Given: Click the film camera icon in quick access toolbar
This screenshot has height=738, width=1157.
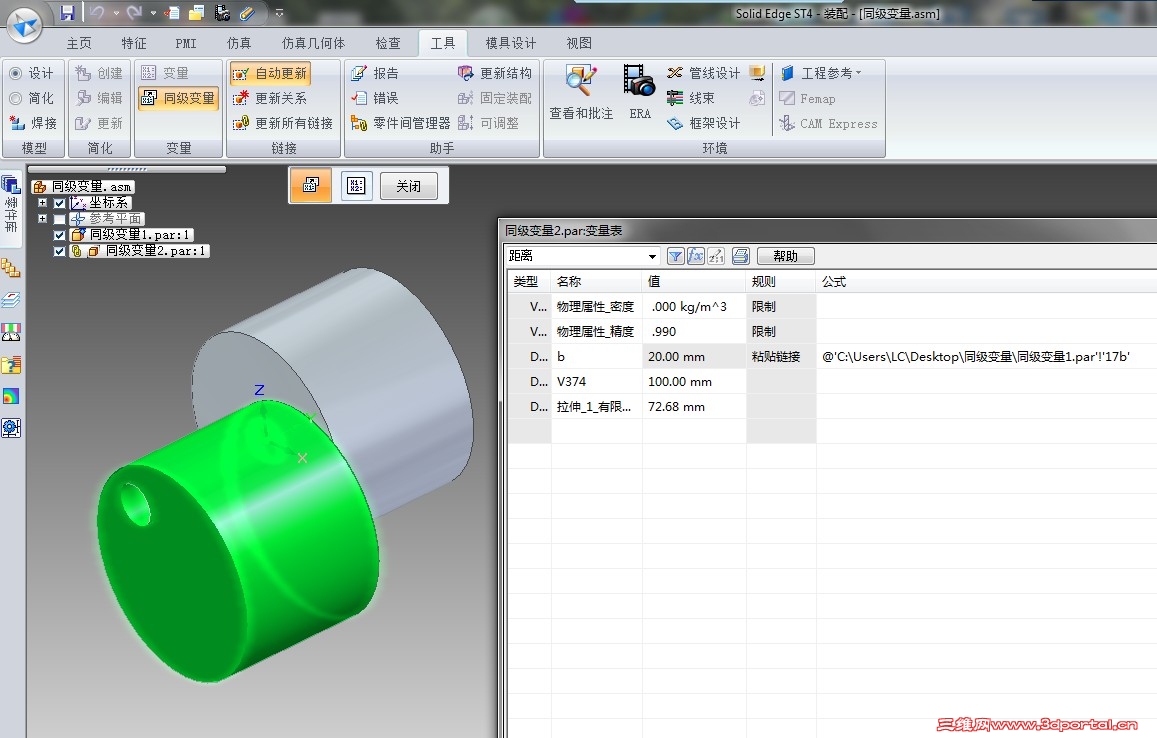Looking at the screenshot, I should 221,13.
